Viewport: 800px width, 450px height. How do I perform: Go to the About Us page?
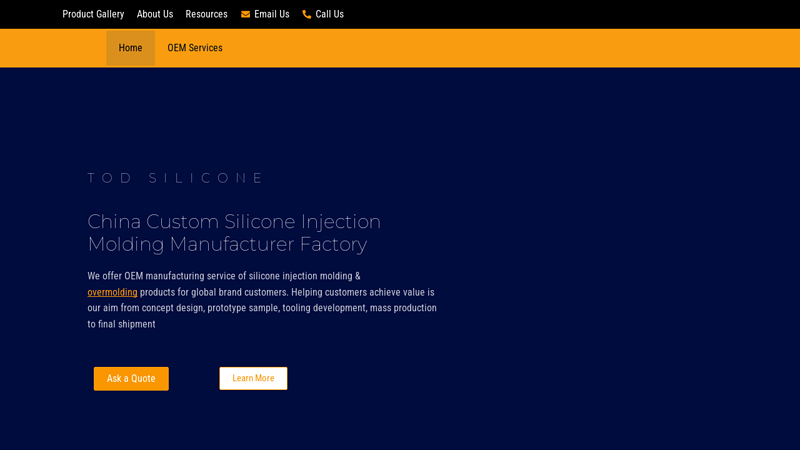click(155, 14)
